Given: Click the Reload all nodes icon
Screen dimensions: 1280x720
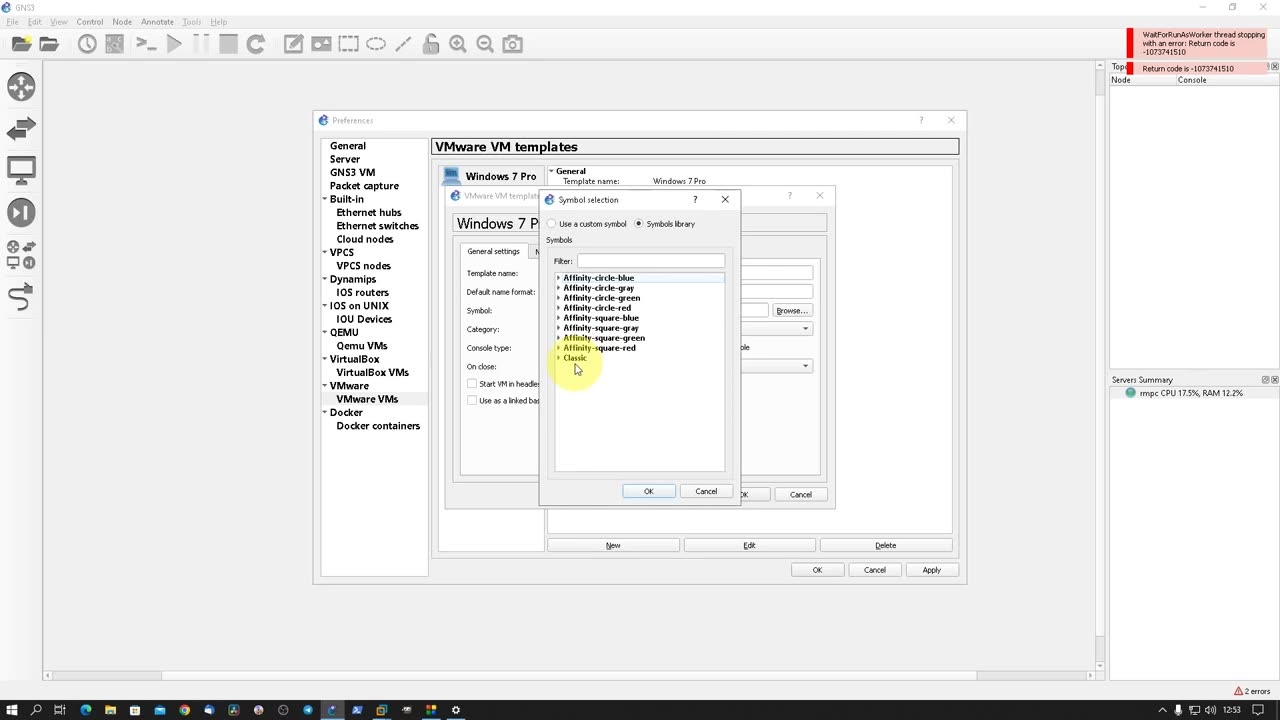Looking at the screenshot, I should 256,44.
